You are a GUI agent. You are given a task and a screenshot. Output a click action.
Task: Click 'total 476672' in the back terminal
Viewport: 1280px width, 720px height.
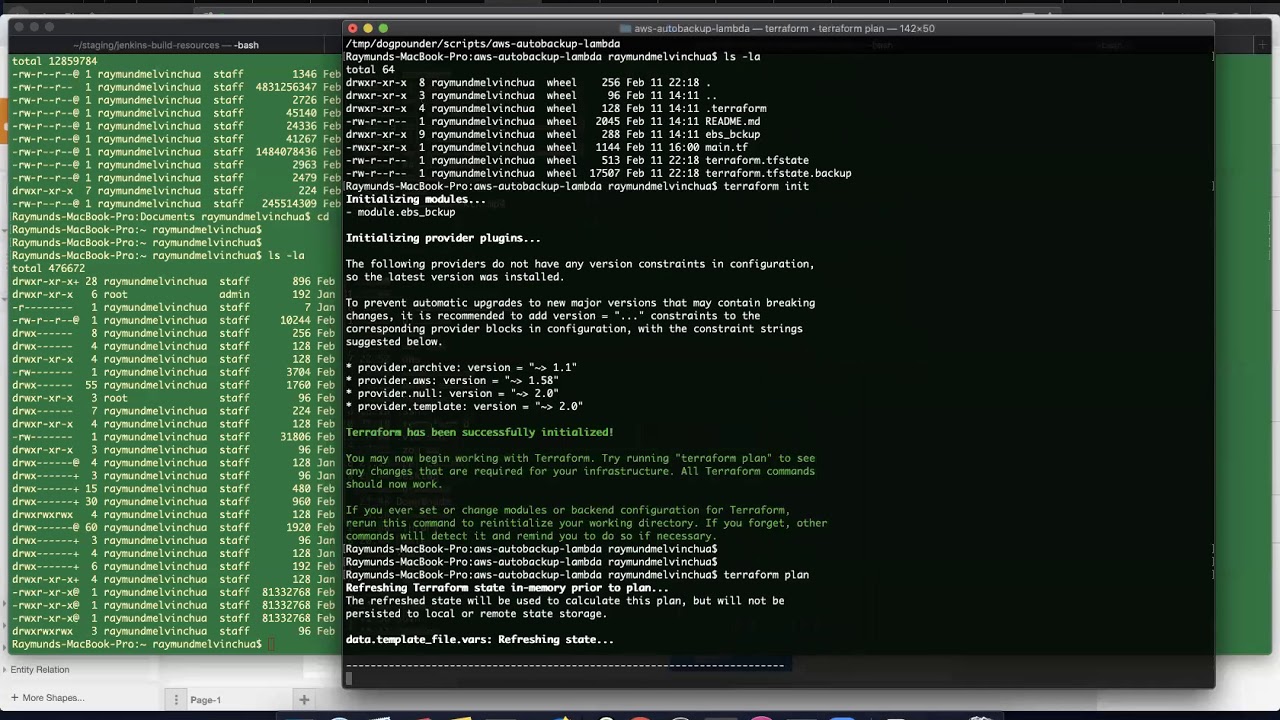(49, 269)
